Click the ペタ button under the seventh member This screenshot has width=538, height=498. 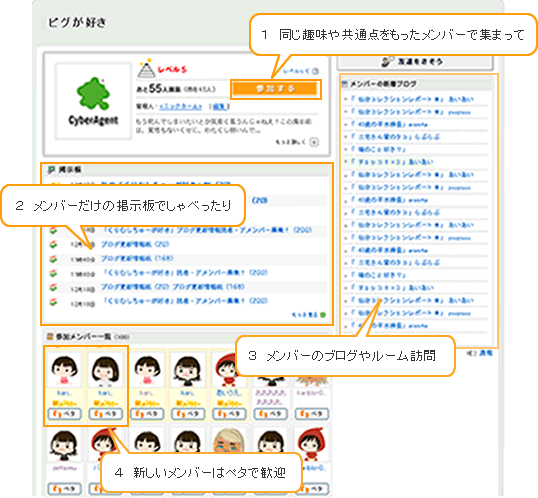click(x=311, y=414)
